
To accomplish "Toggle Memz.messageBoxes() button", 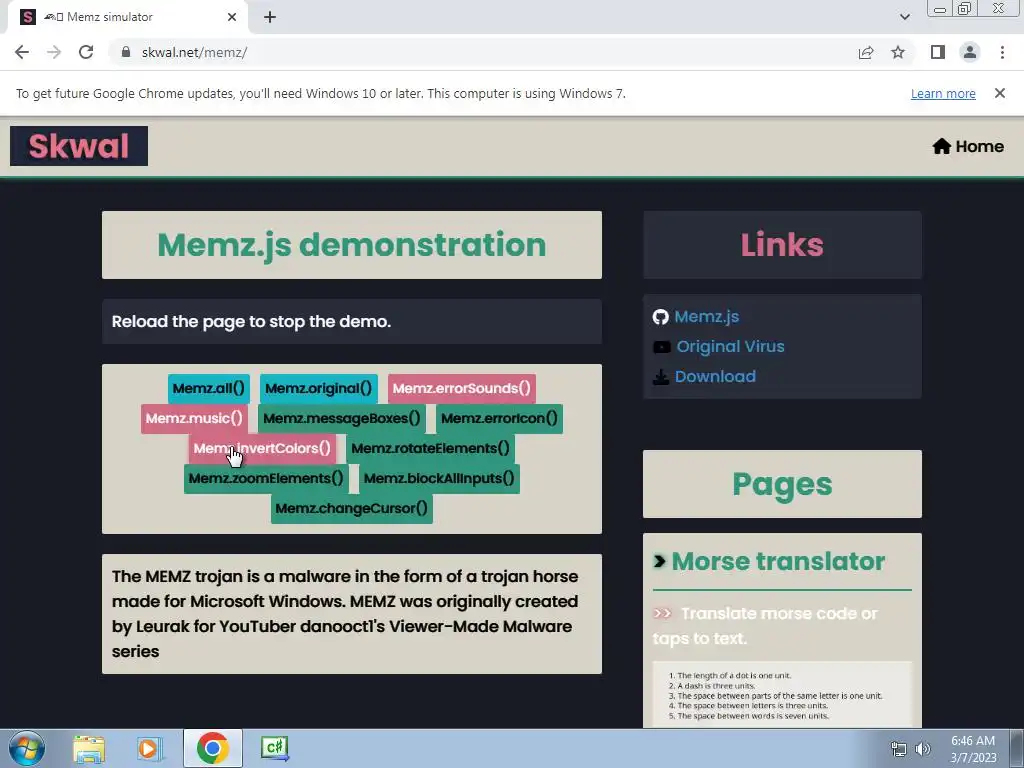I will [342, 419].
